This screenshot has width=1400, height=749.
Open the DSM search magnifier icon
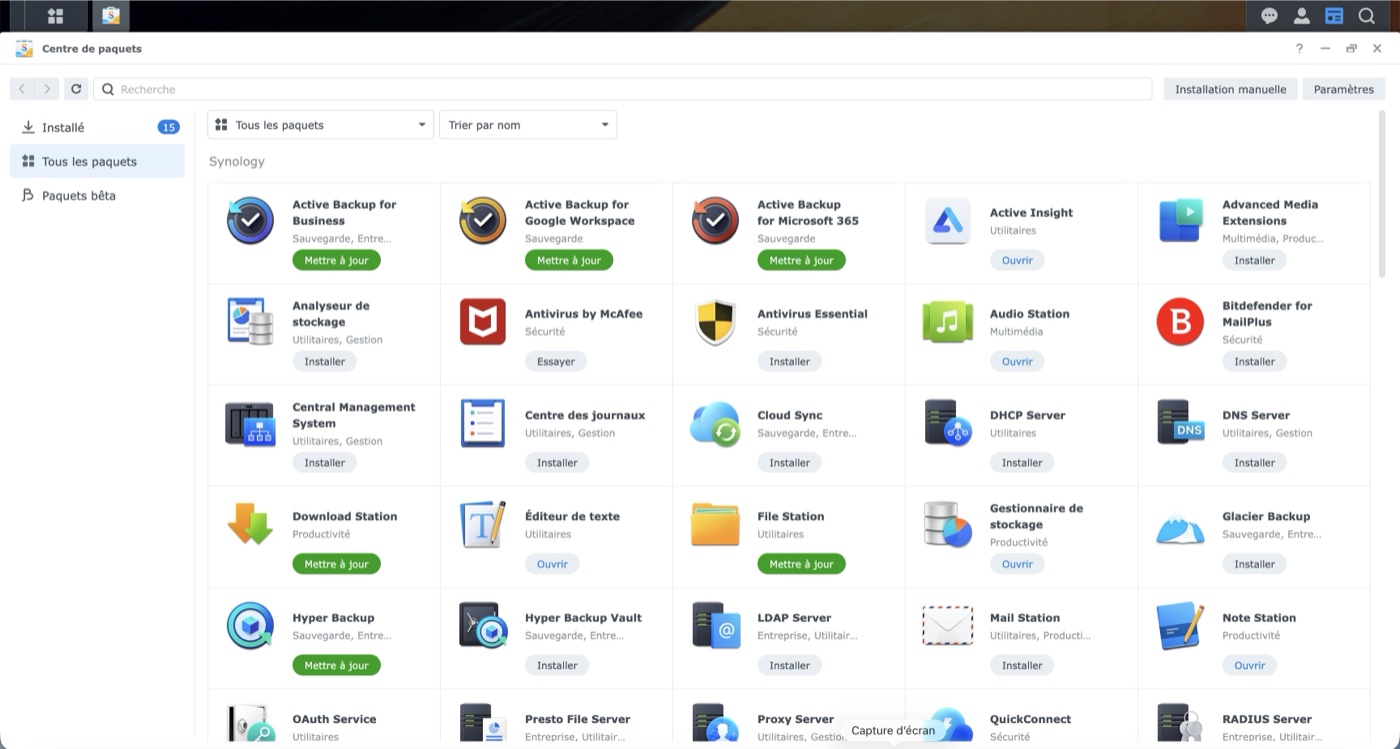tap(1366, 16)
